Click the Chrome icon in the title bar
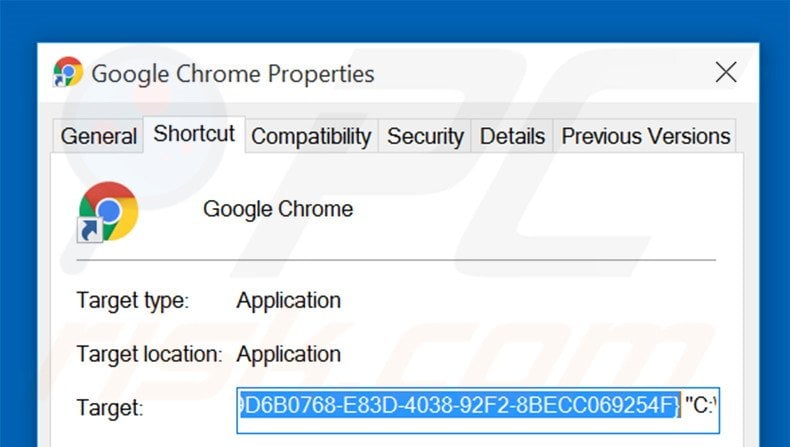 tap(68, 72)
